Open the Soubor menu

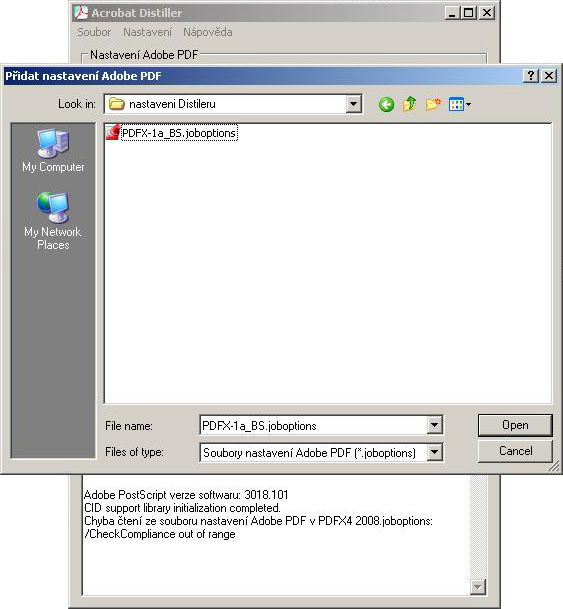coord(94,32)
